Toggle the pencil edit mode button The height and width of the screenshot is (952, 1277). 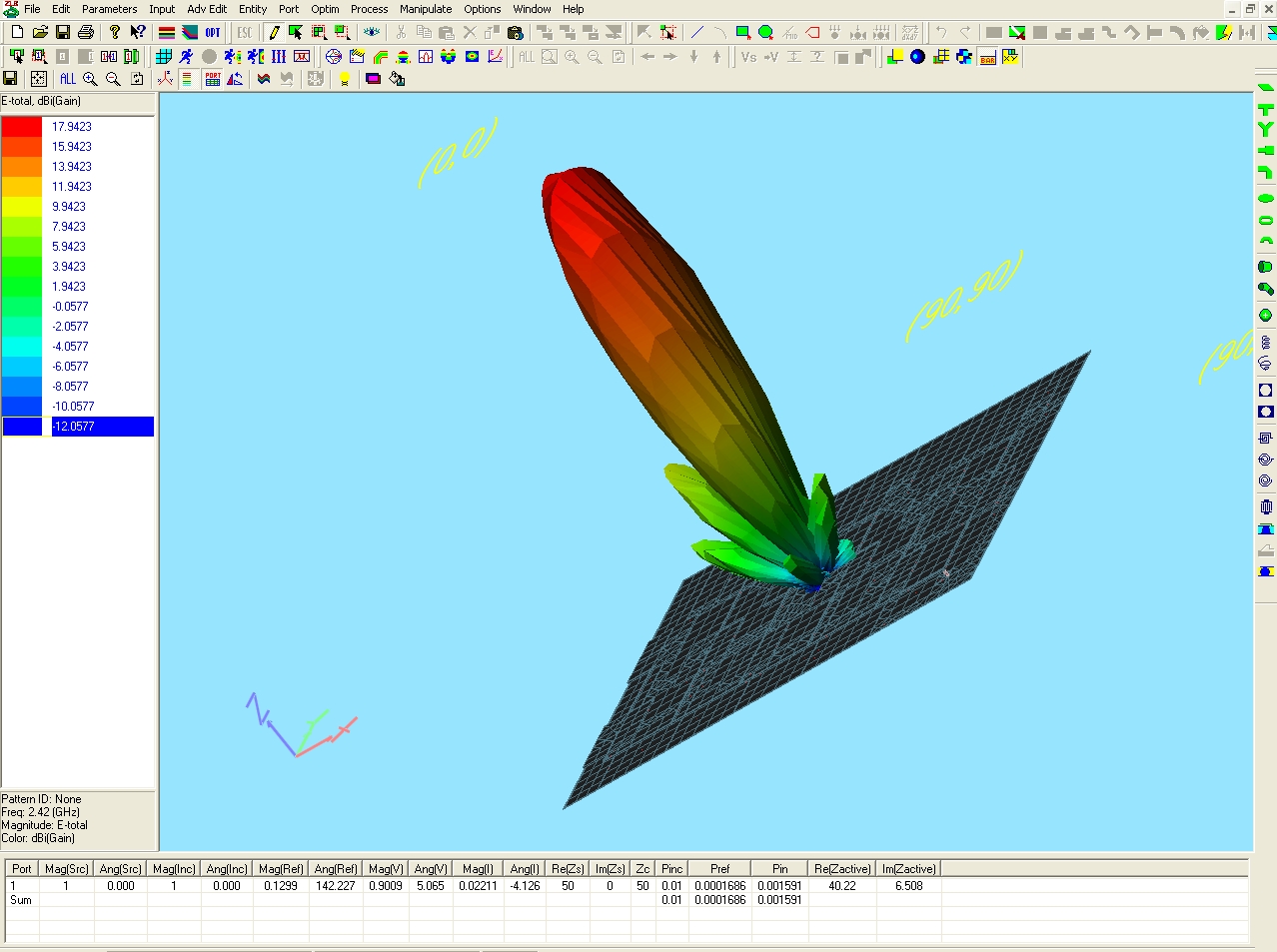(x=274, y=33)
